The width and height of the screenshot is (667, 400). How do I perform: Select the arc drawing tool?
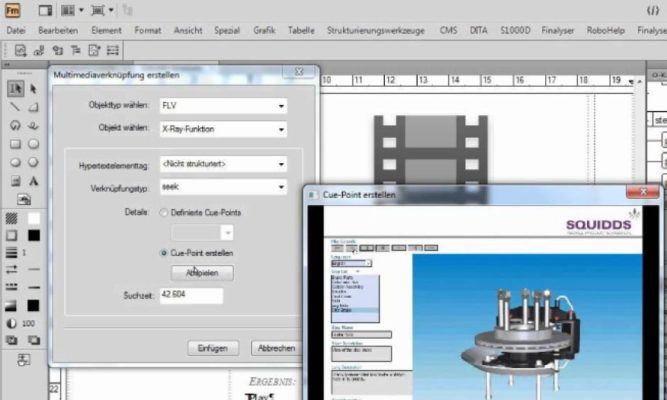tap(15, 126)
